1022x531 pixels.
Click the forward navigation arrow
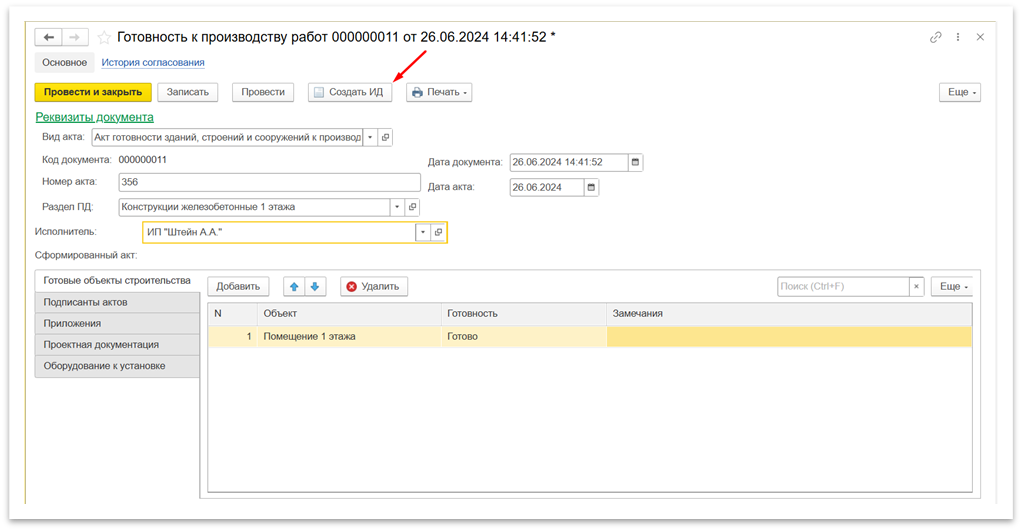(x=75, y=37)
